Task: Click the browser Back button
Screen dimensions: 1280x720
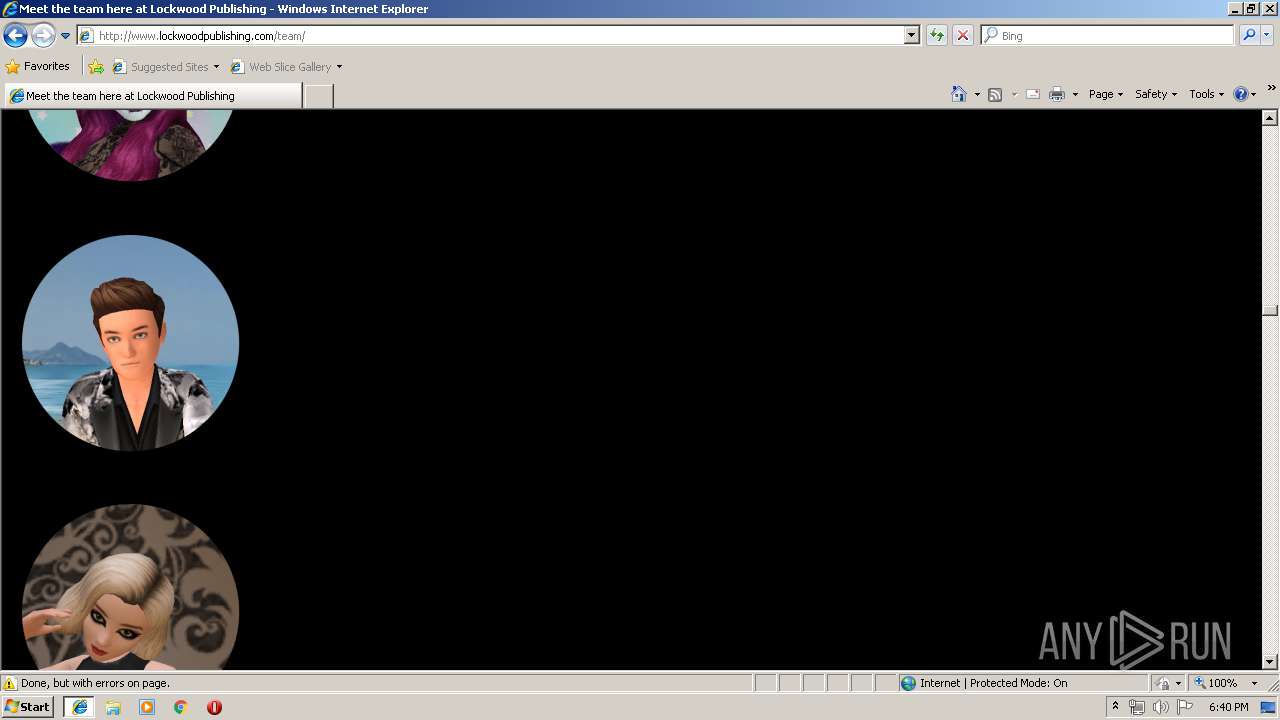Action: coord(15,36)
